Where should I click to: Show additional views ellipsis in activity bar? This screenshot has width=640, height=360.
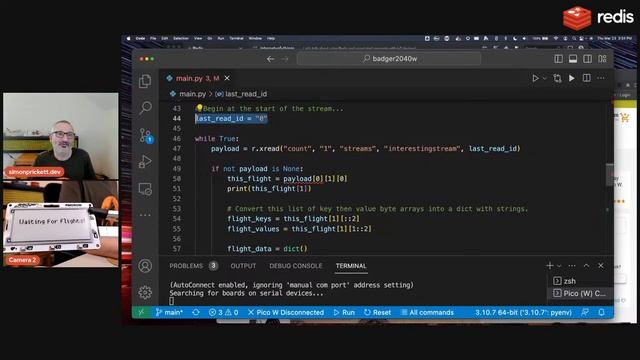pyautogui.click(x=145, y=215)
